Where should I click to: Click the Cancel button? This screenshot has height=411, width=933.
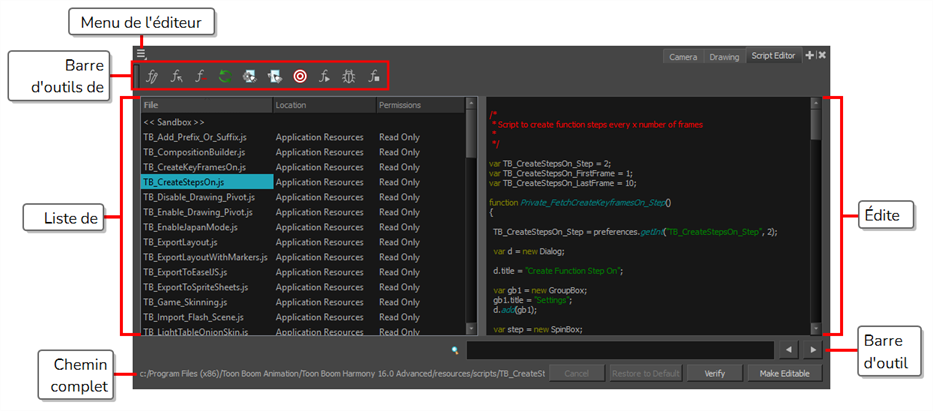(575, 374)
